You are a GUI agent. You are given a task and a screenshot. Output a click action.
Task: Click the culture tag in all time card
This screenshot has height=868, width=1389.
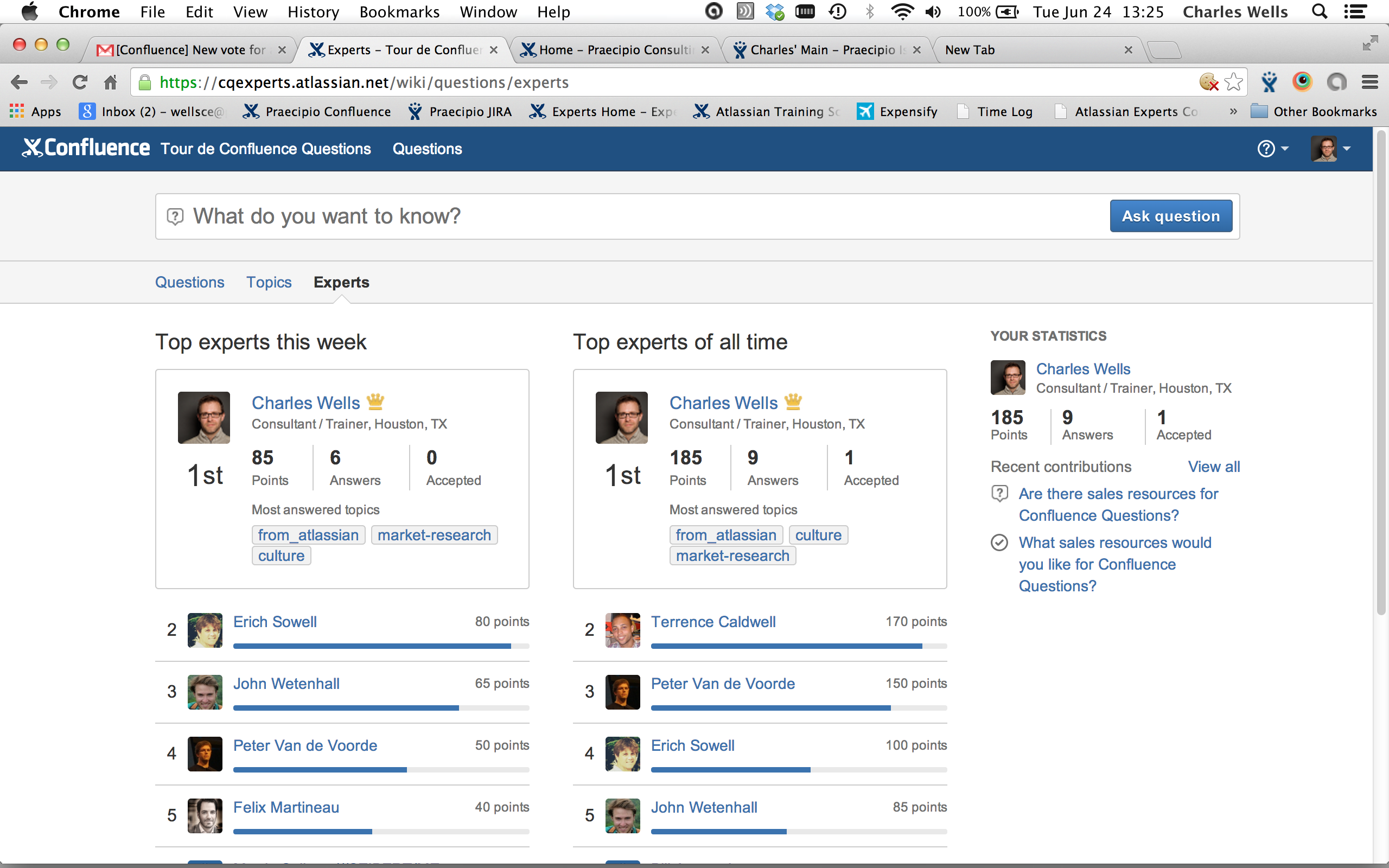(818, 535)
